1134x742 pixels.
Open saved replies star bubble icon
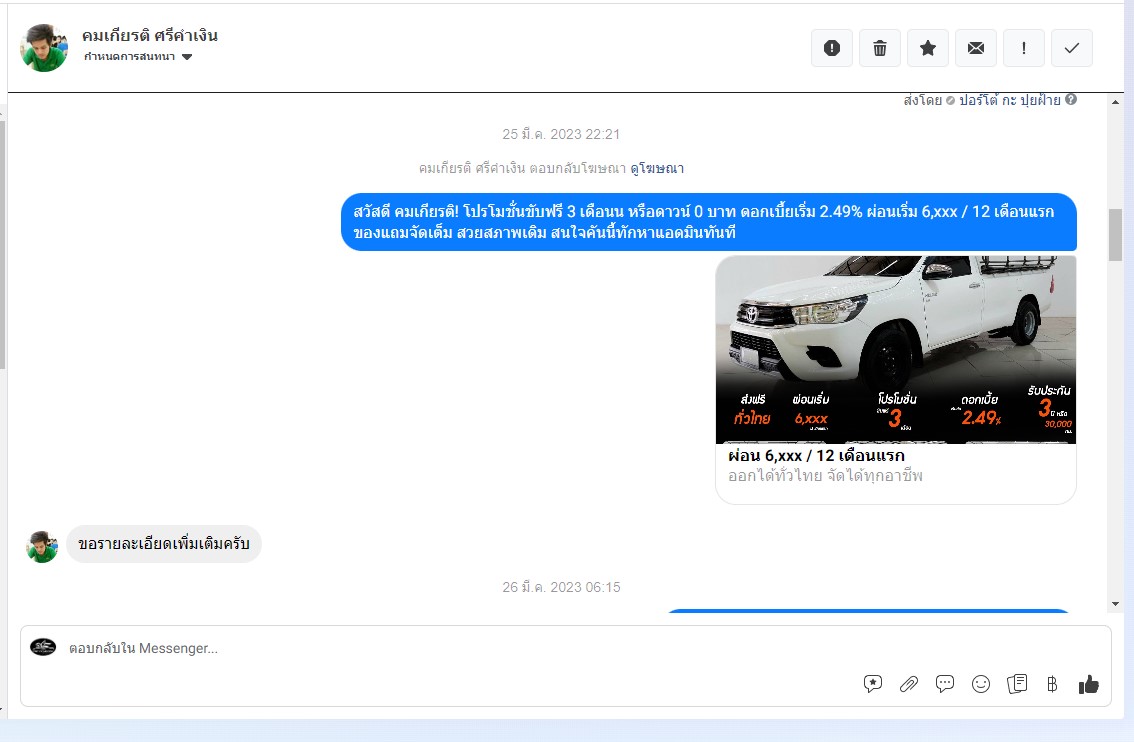pos(873,683)
